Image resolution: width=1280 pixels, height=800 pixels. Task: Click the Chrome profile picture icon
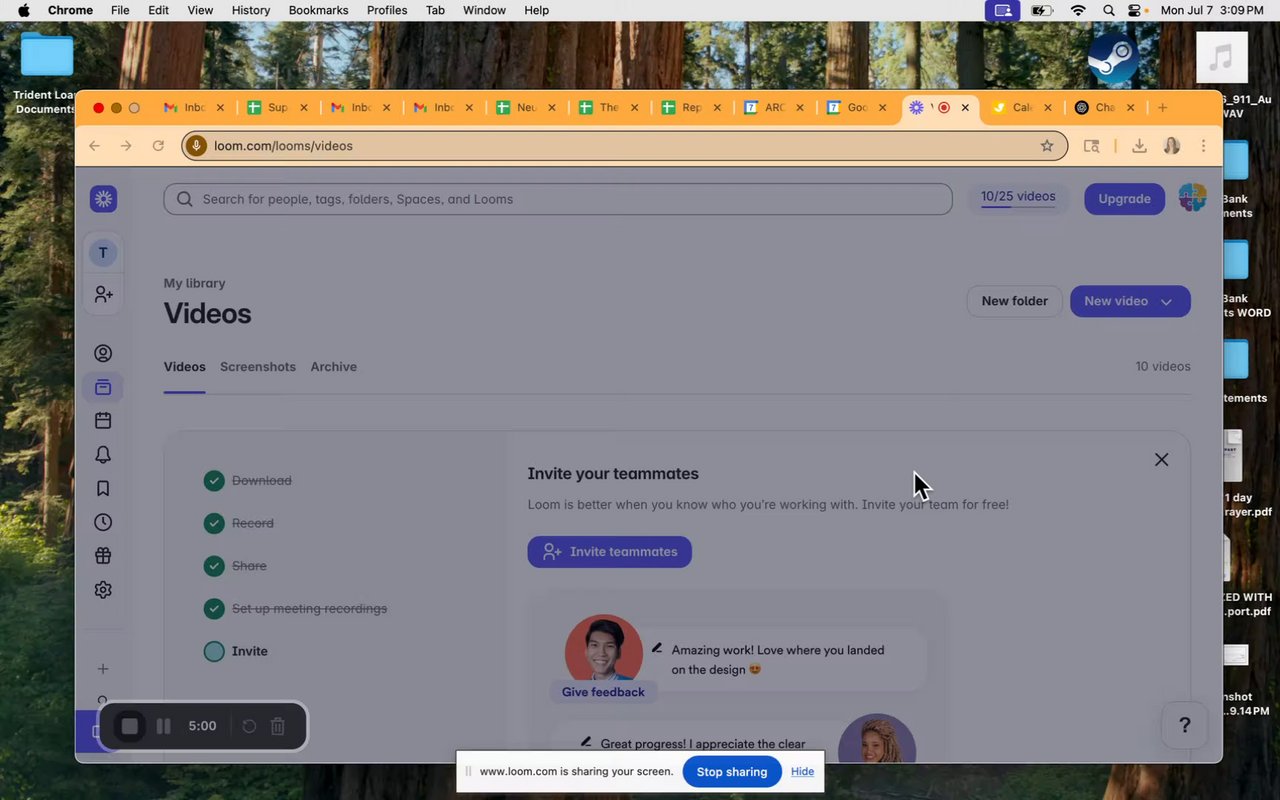1172,146
